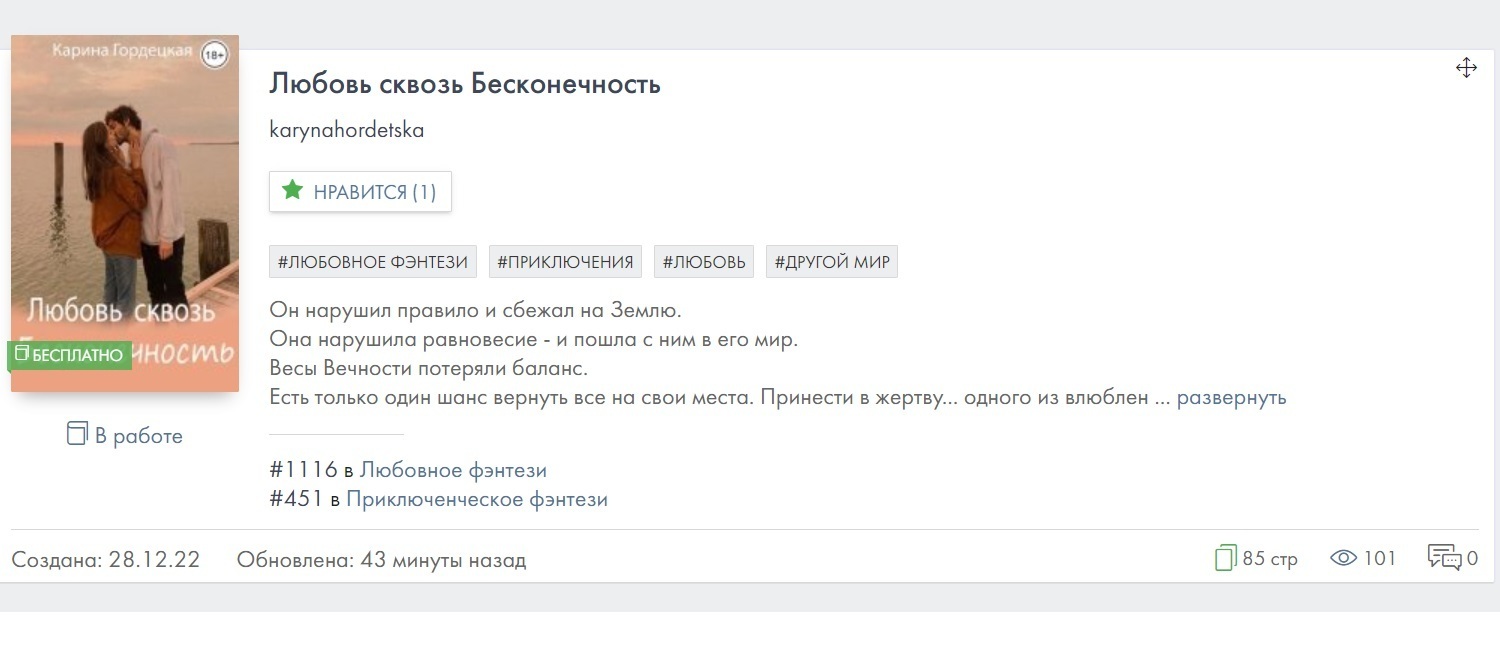
Task: Click the author name karynahordetska
Action: coord(346,129)
